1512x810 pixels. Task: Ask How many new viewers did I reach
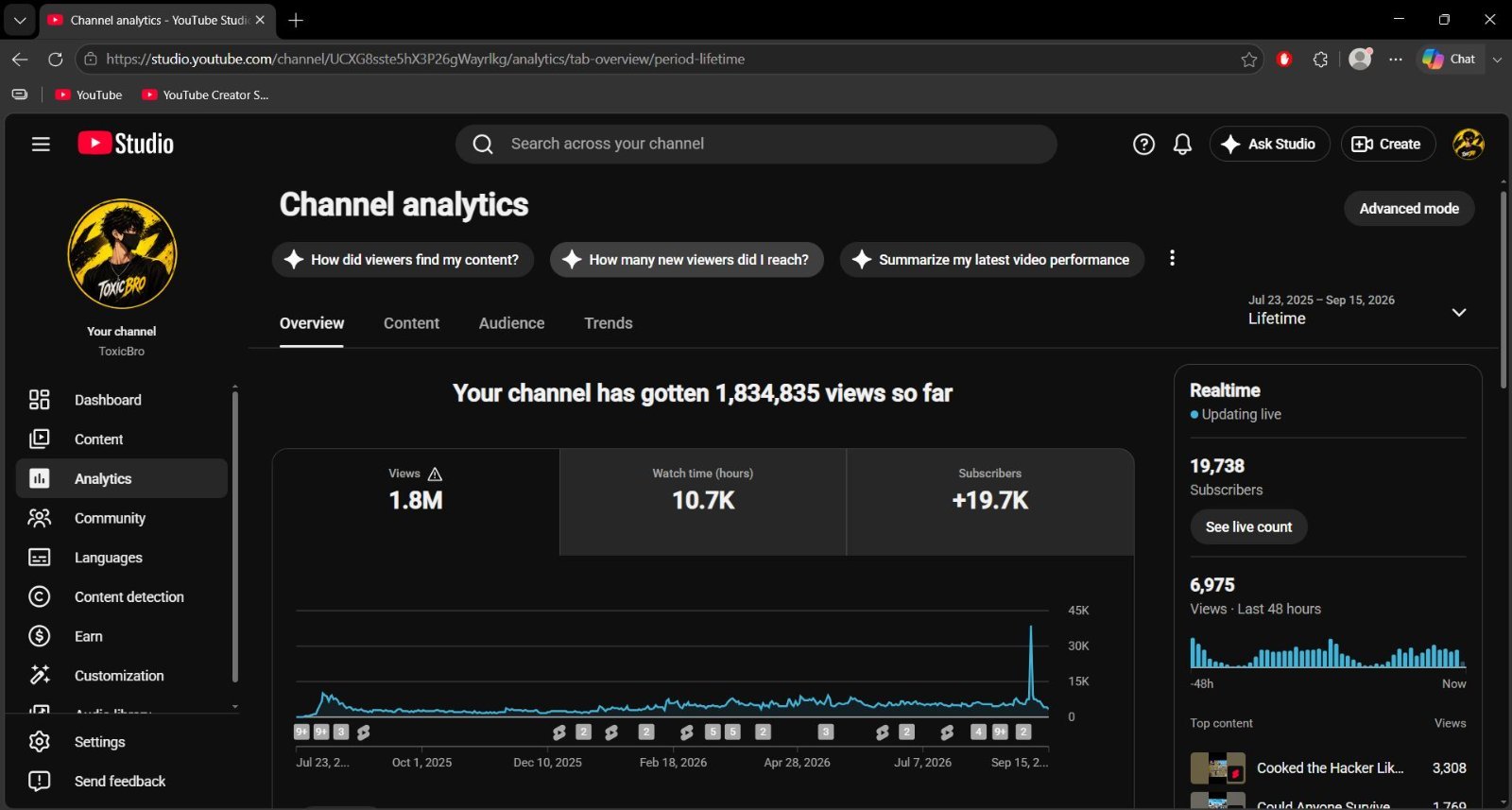(686, 260)
